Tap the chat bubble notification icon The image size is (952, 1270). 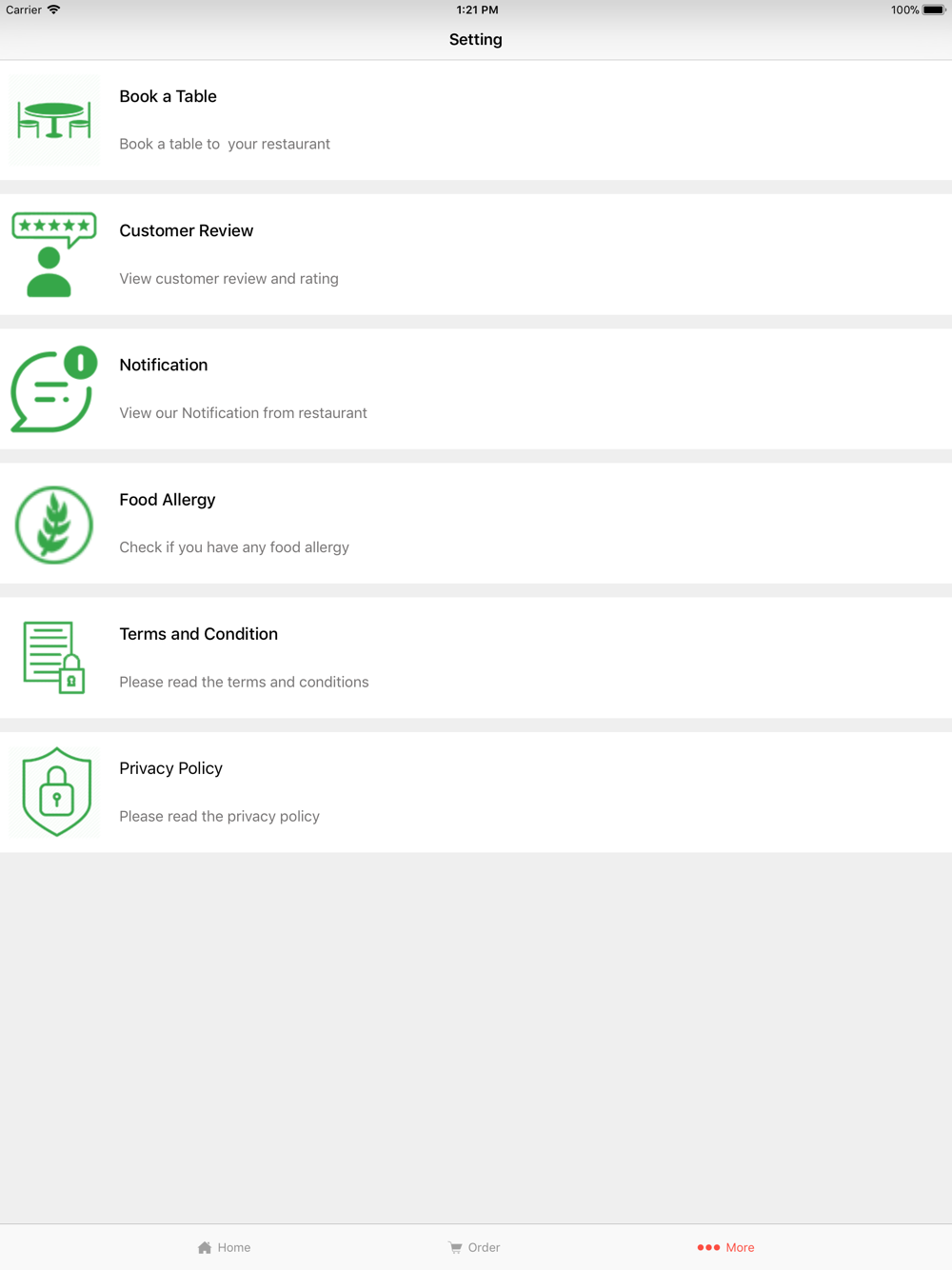tap(54, 388)
